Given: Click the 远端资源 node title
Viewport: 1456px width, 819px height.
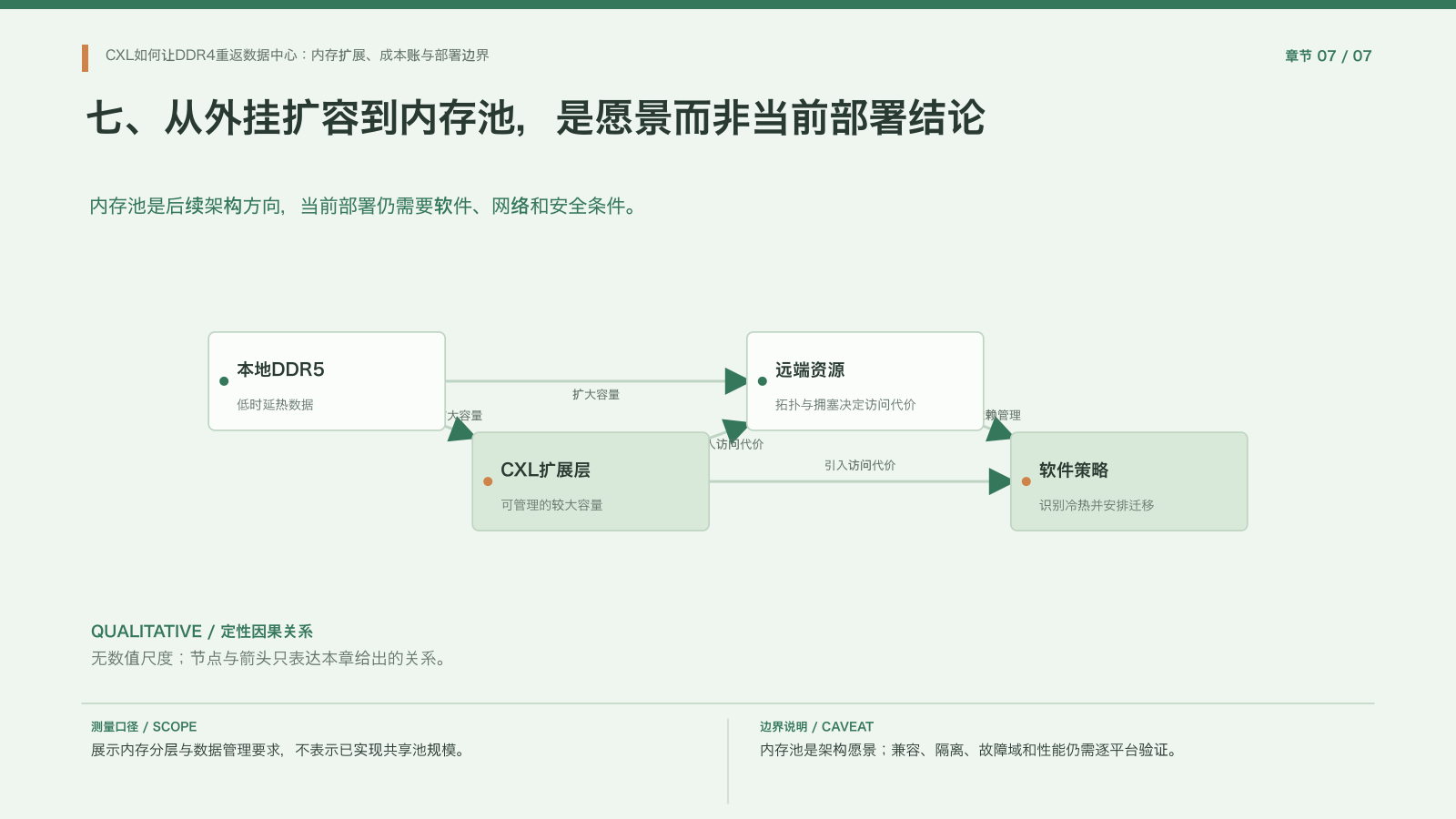Looking at the screenshot, I should [x=810, y=369].
